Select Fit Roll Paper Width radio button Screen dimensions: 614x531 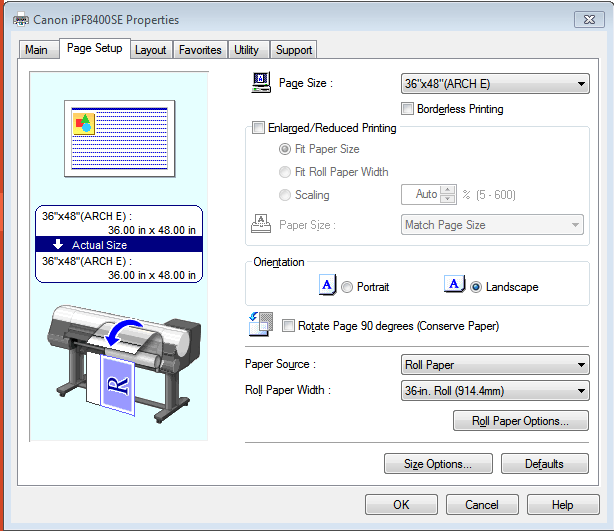click(x=285, y=172)
